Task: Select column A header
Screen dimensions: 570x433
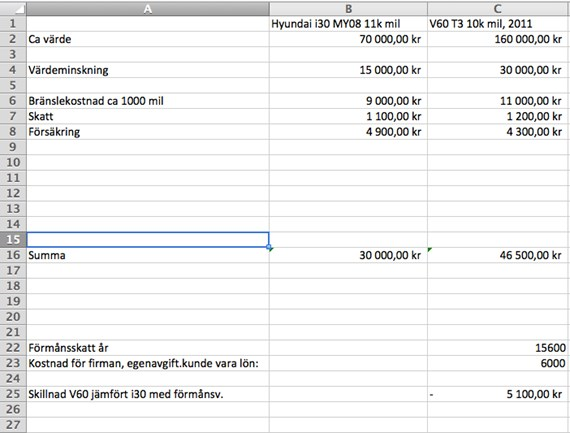Action: (148, 9)
